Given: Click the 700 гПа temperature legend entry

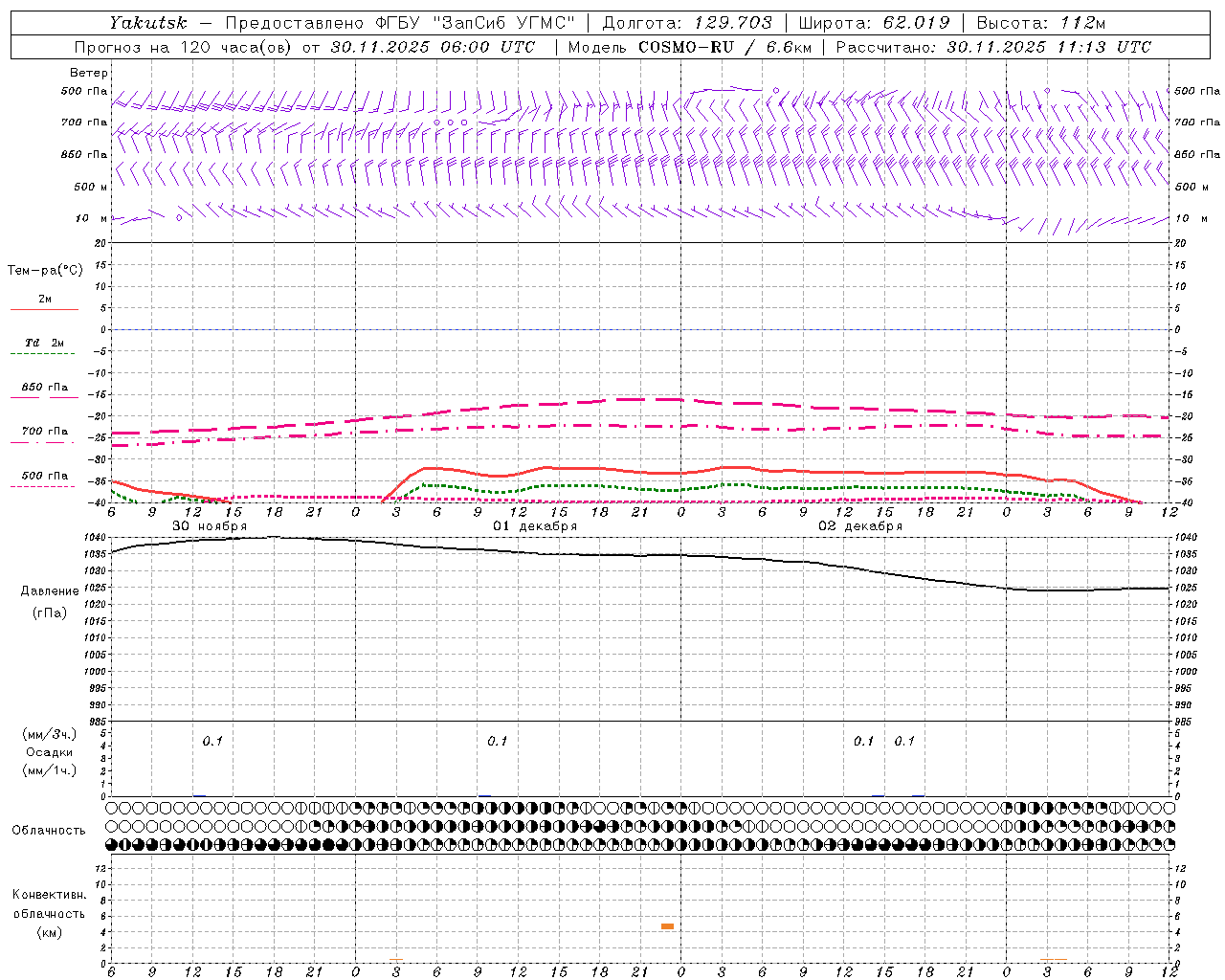Looking at the screenshot, I should (x=45, y=431).
